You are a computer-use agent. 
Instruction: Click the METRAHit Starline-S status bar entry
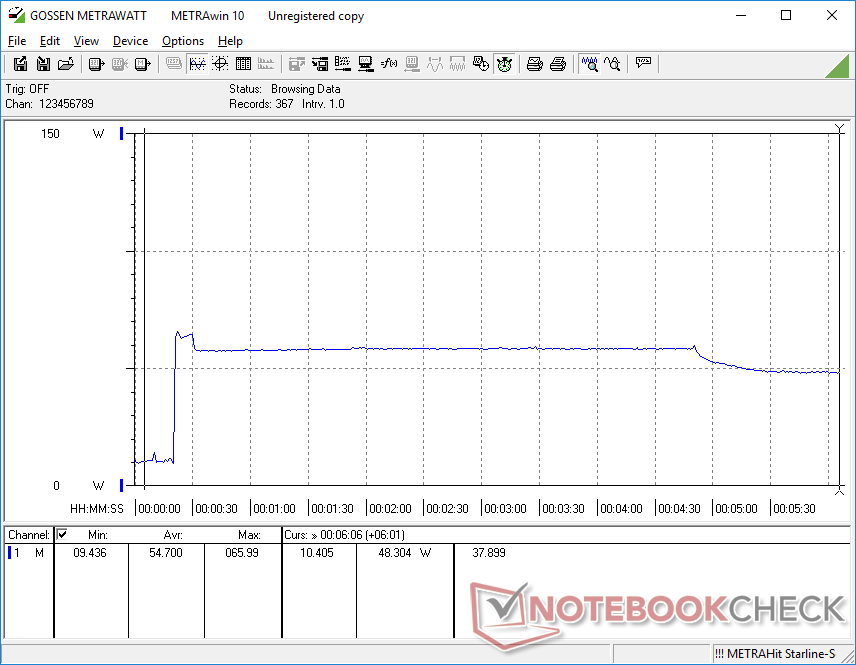click(775, 654)
